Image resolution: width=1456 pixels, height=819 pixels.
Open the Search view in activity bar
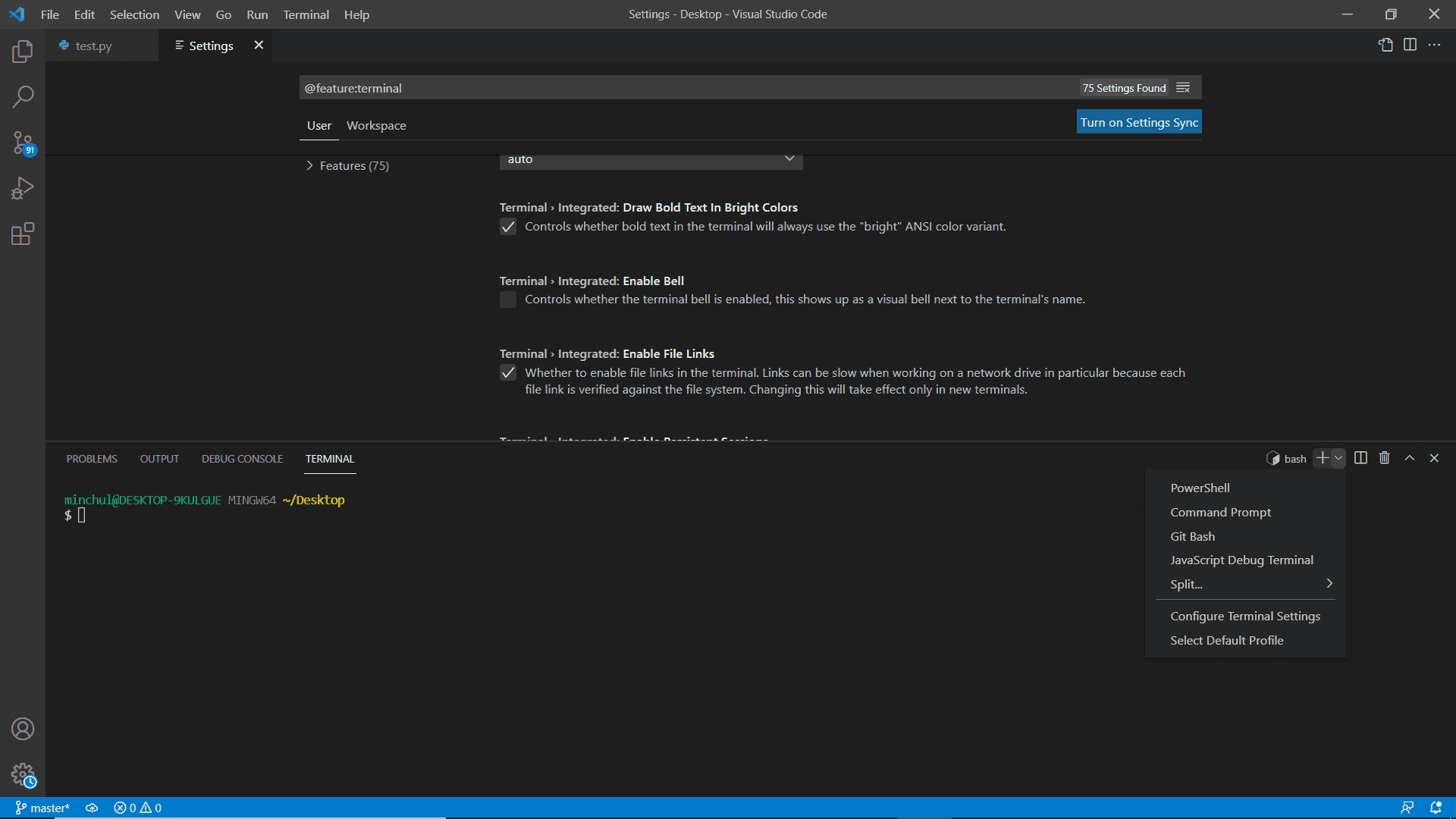click(23, 97)
